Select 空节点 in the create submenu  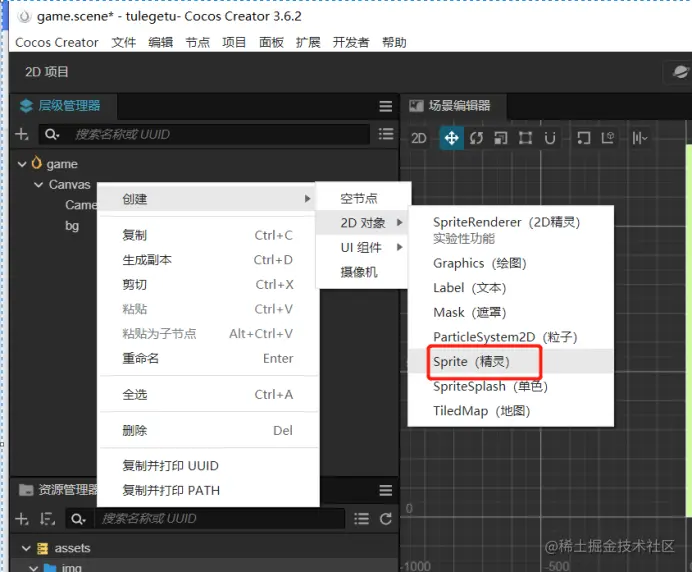pos(362,198)
